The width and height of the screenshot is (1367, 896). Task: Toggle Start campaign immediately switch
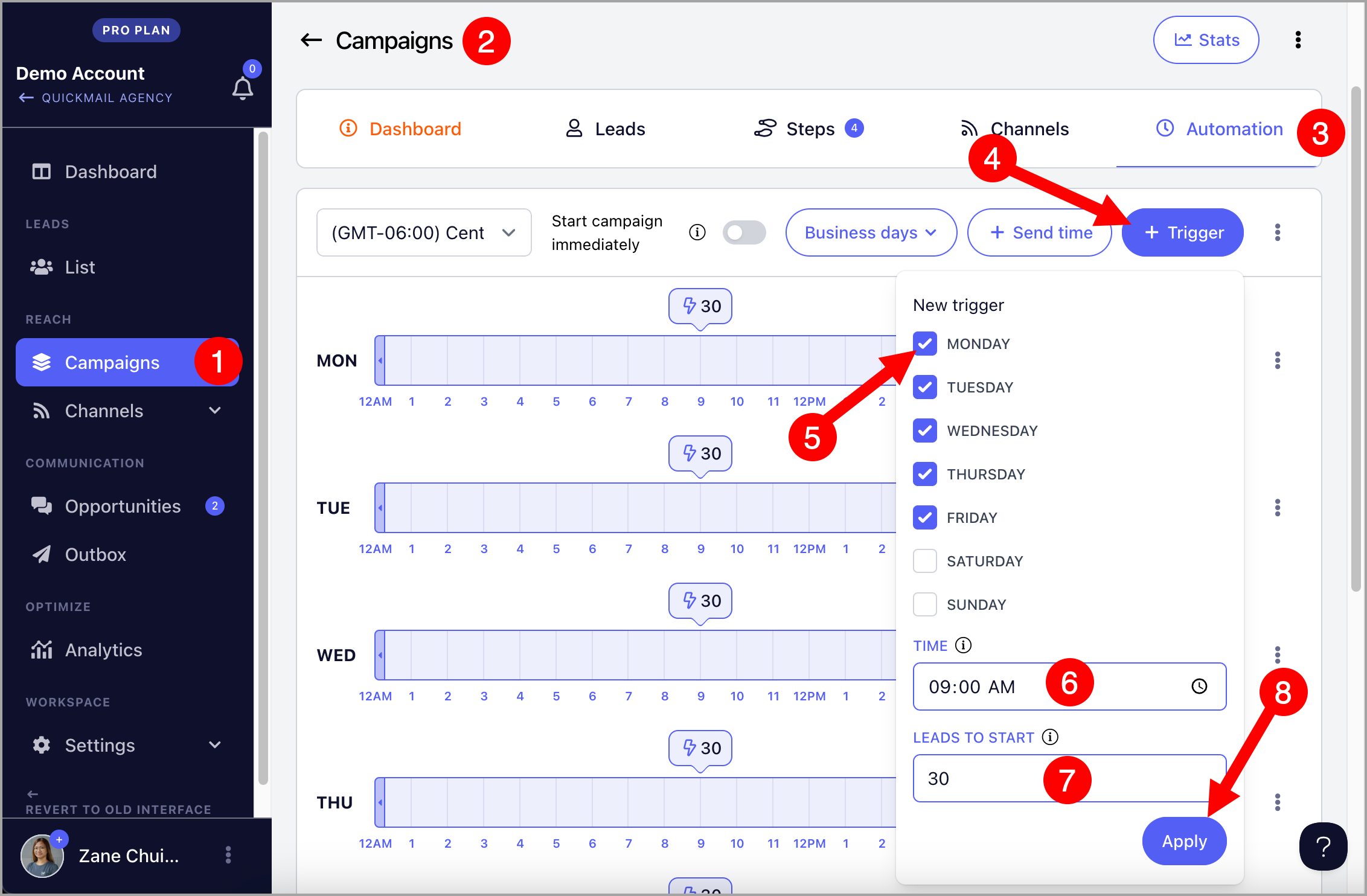[744, 232]
